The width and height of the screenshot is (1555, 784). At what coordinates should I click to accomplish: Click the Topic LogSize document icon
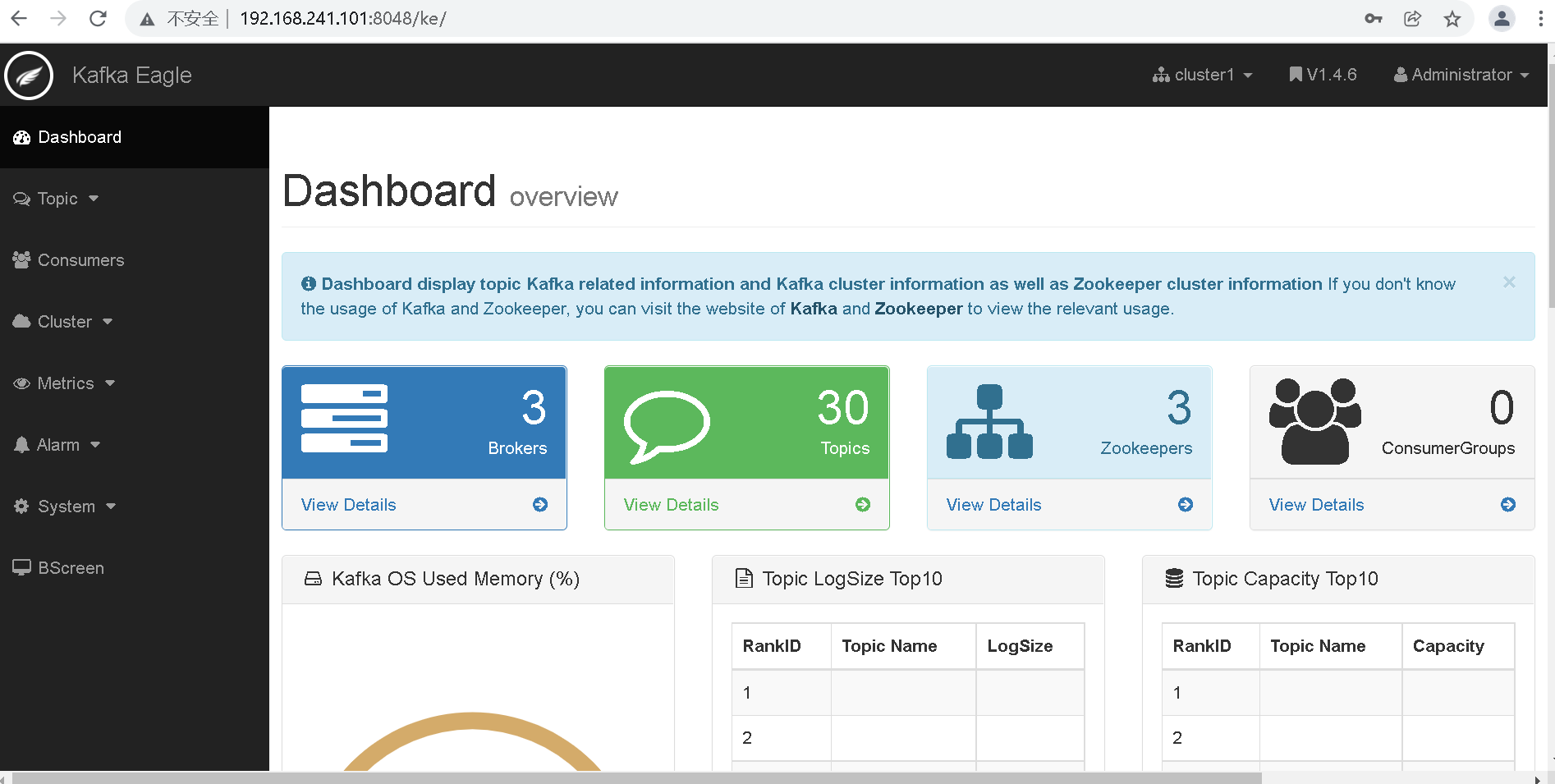(744, 579)
